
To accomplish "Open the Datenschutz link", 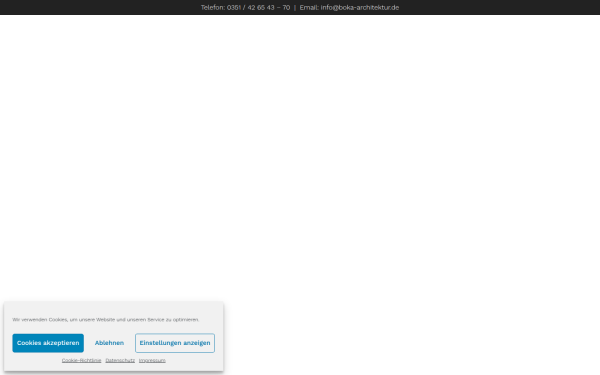I will 120,360.
